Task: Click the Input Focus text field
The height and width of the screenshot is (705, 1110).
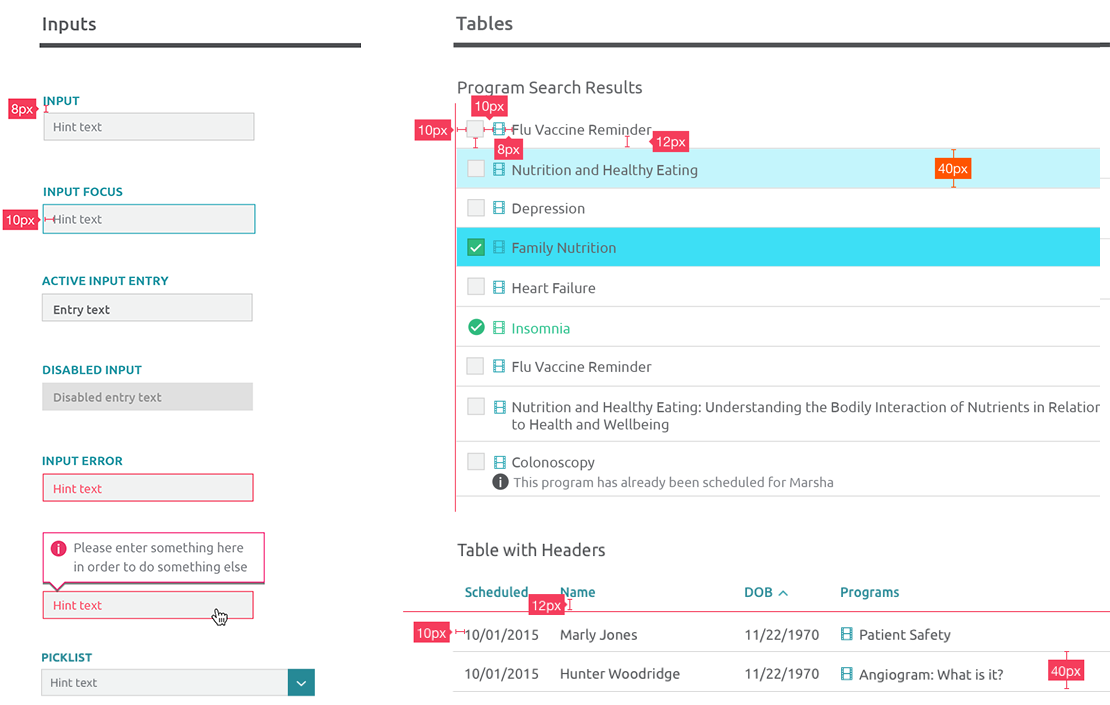Action: [x=149, y=219]
